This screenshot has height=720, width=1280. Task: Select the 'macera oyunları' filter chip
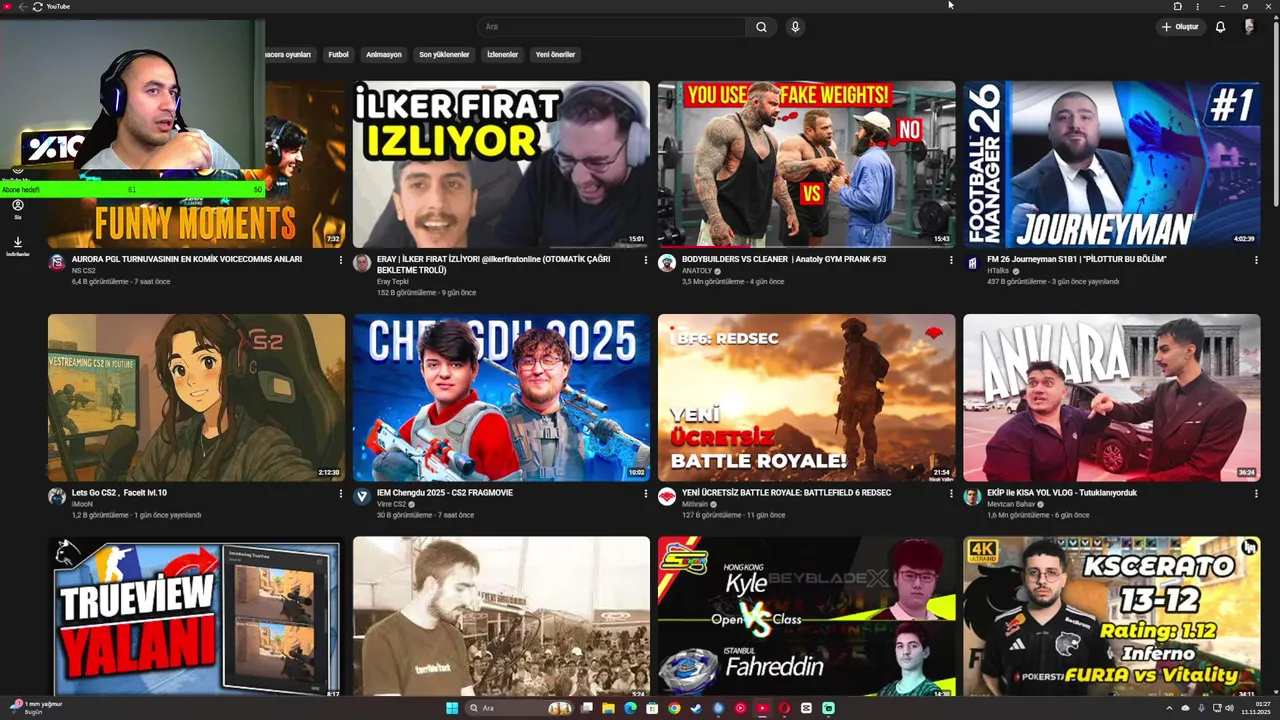tap(290, 54)
